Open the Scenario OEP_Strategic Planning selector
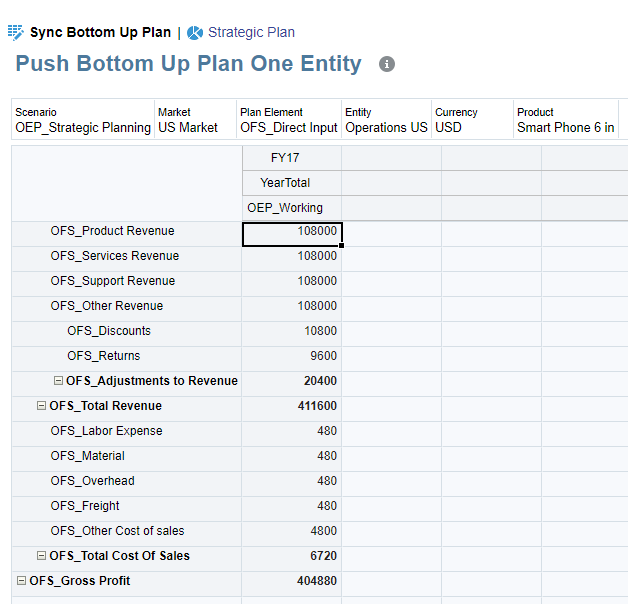The image size is (628, 604). point(83,120)
